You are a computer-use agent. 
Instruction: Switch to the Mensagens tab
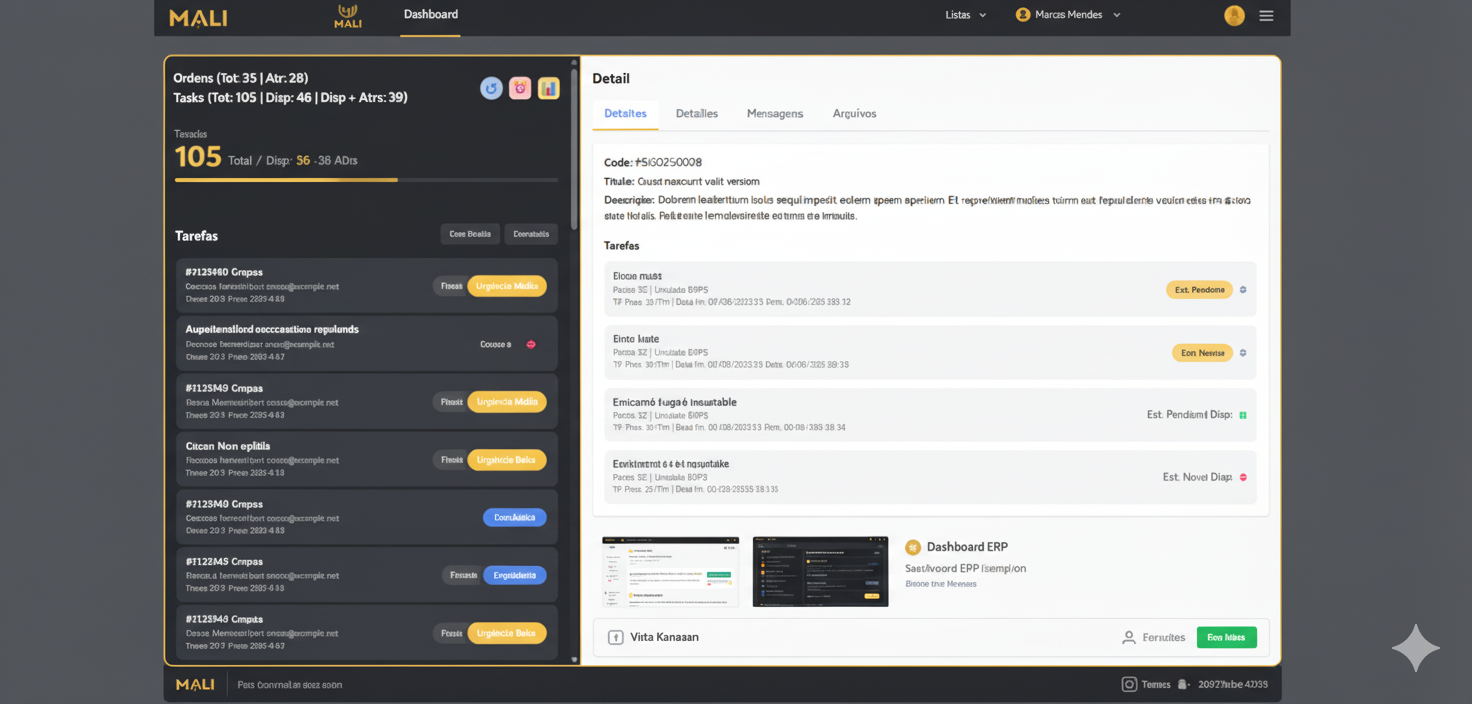(775, 113)
